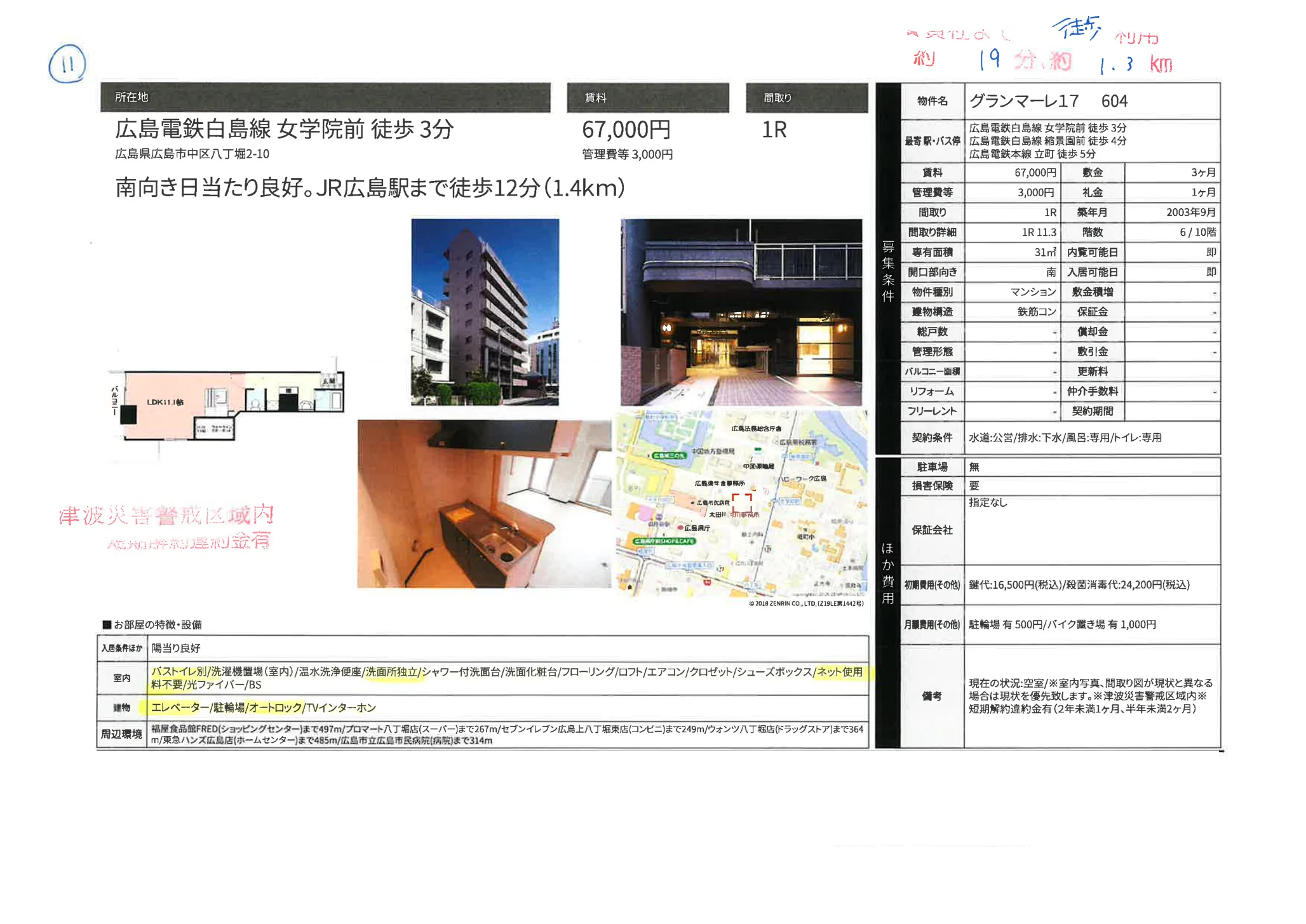Click the floor plan diagram

point(227,406)
